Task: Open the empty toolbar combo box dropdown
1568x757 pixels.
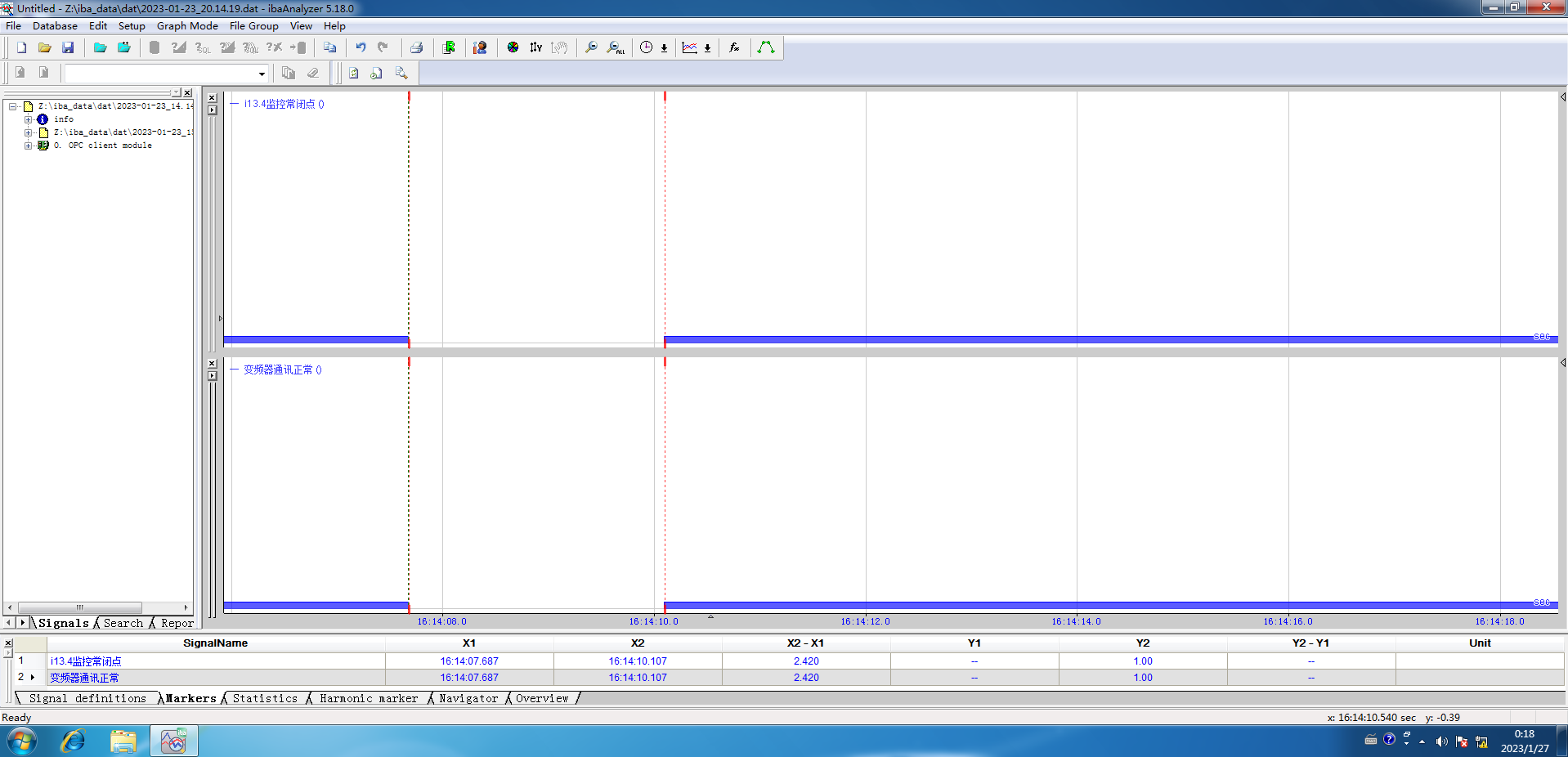Action: pos(262,74)
